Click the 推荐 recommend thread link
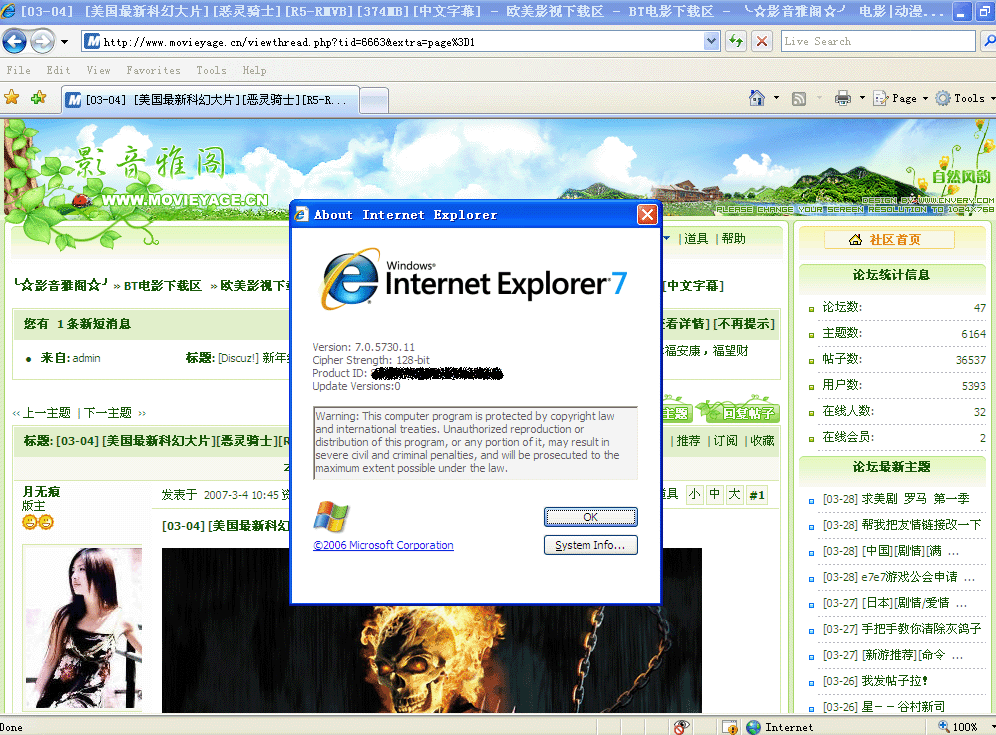This screenshot has width=996, height=735. tap(688, 440)
